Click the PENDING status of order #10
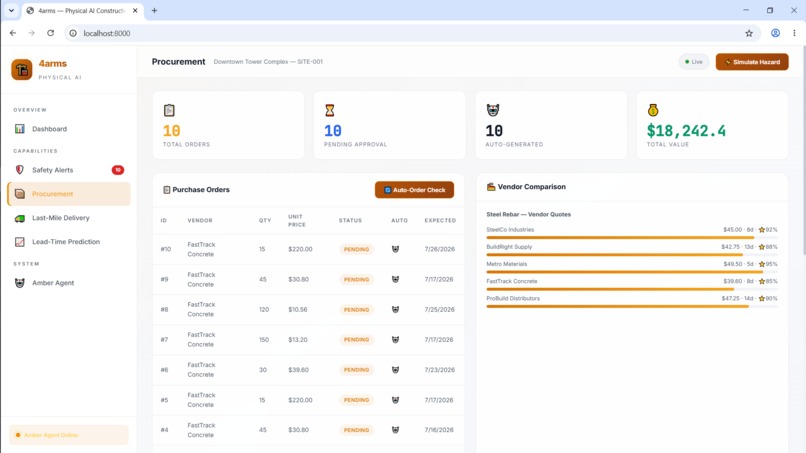 tap(356, 249)
